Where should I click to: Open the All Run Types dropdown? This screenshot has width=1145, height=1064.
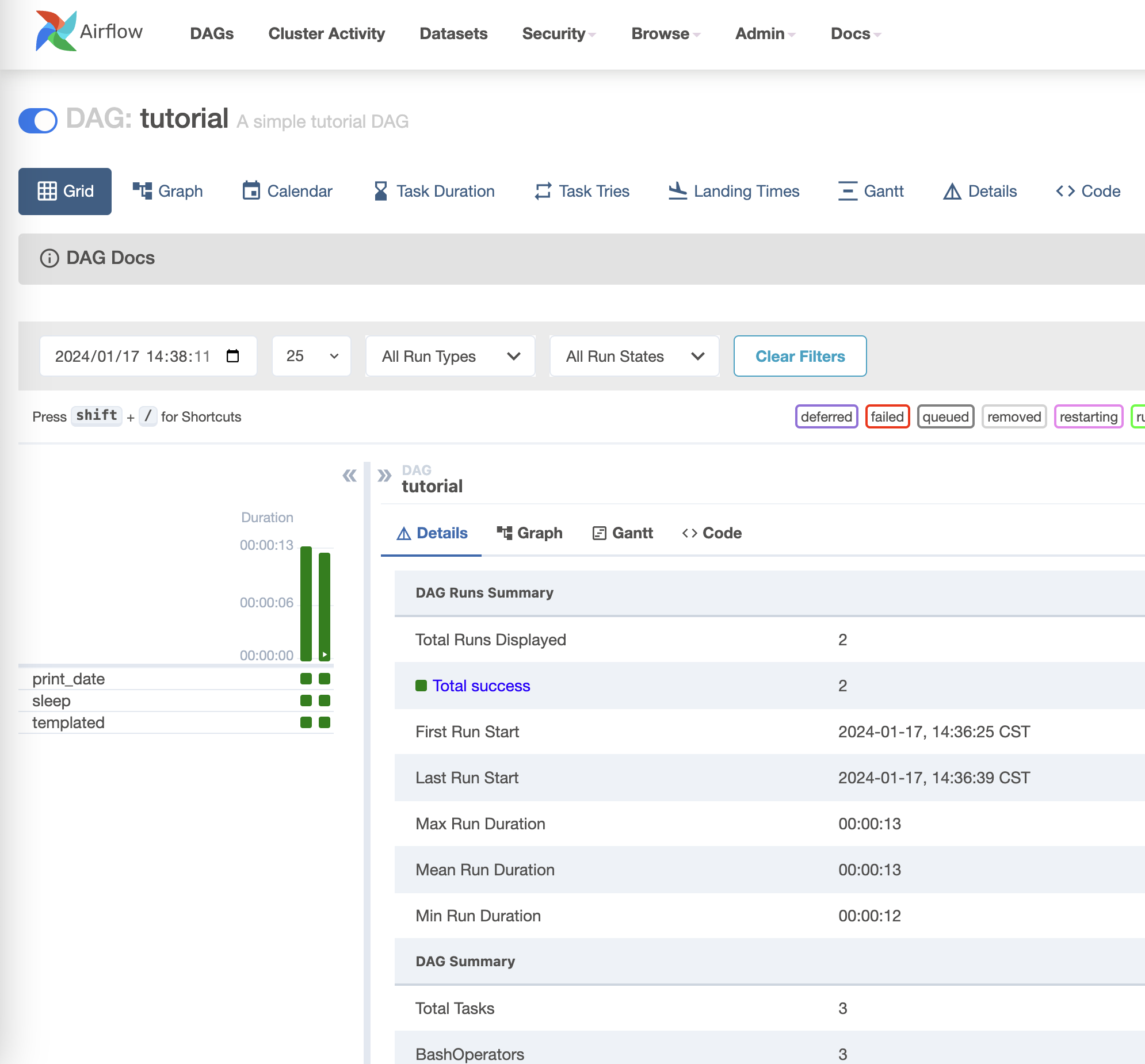click(x=451, y=356)
